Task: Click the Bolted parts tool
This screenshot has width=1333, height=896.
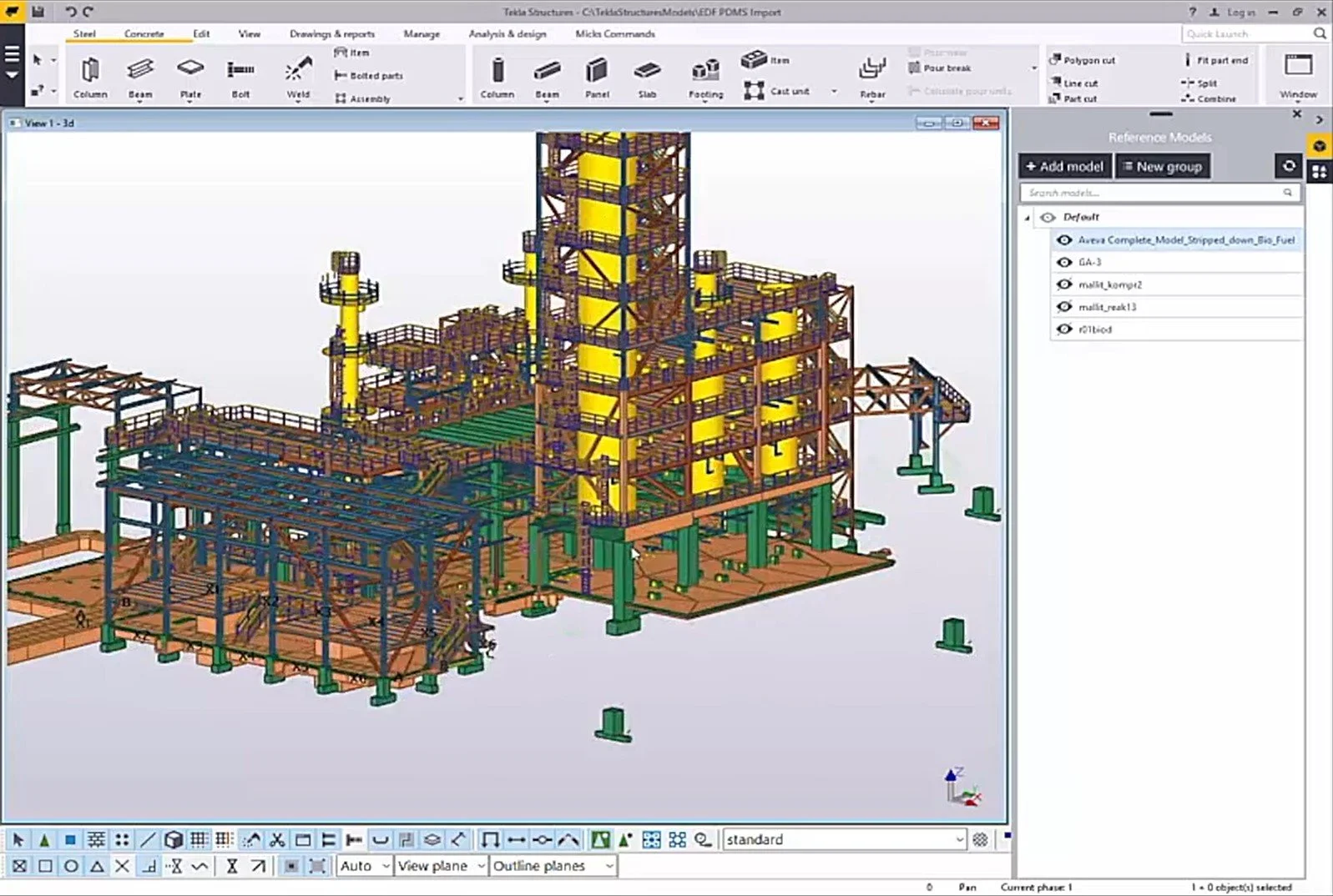Action: click(368, 75)
